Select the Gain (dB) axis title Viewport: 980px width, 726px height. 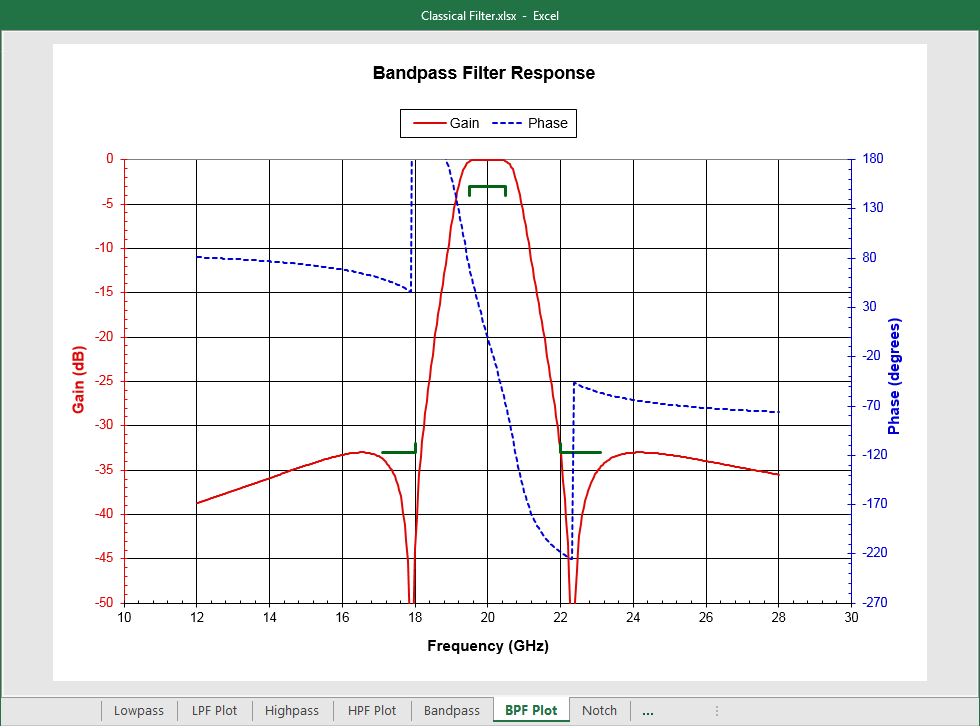pyautogui.click(x=78, y=380)
